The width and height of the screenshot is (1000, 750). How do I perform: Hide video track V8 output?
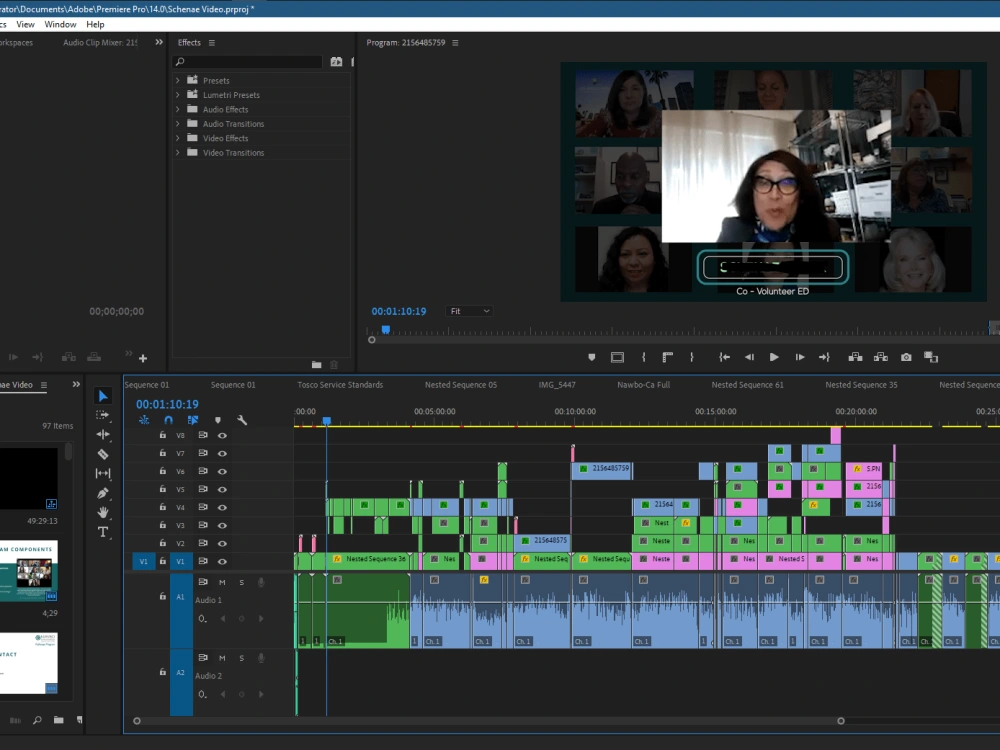click(x=222, y=436)
